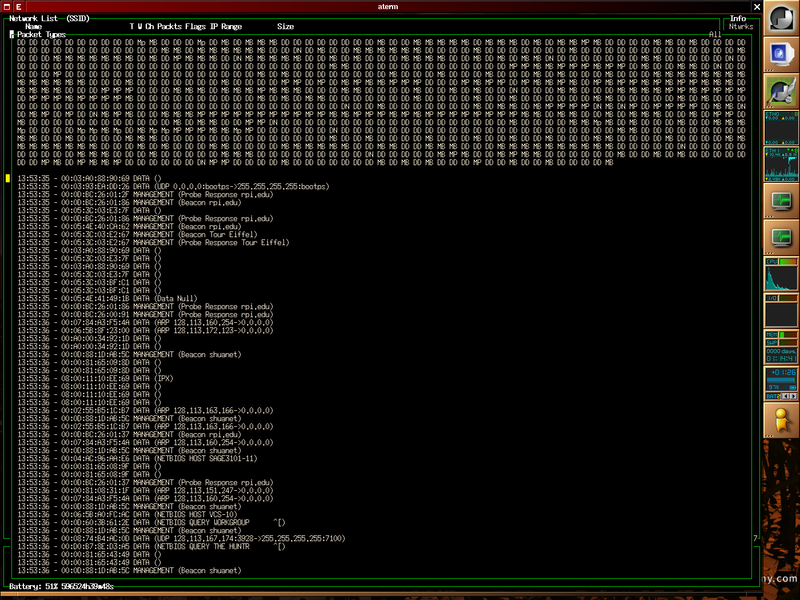Click the right arrow on battery applet
The image size is (800, 600).
(793, 396)
